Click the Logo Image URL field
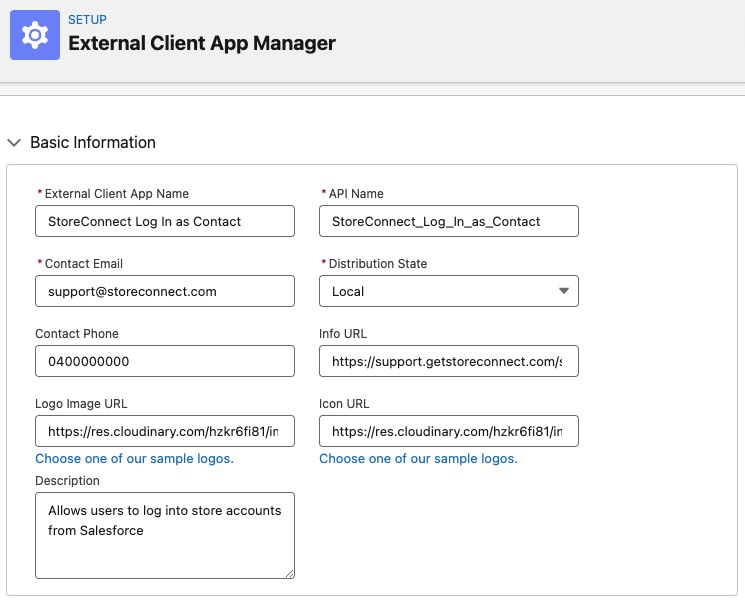Screen dimensions: 745x605 (x=165, y=431)
